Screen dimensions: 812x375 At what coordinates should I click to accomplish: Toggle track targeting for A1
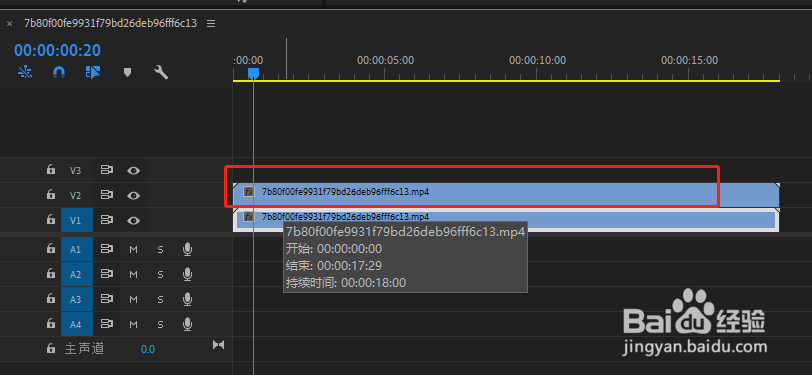[x=77, y=250]
